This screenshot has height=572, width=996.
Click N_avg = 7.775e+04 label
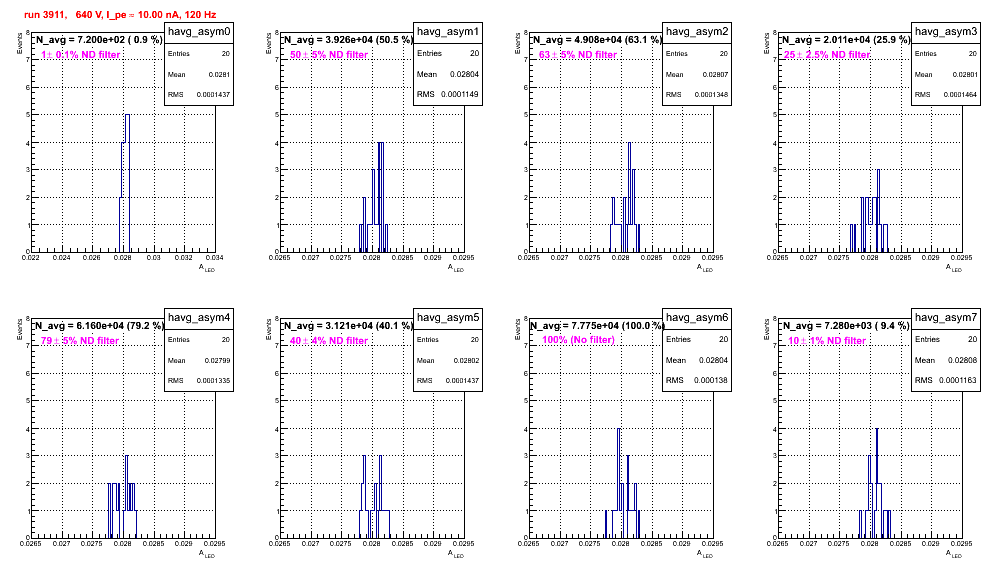coord(597,326)
